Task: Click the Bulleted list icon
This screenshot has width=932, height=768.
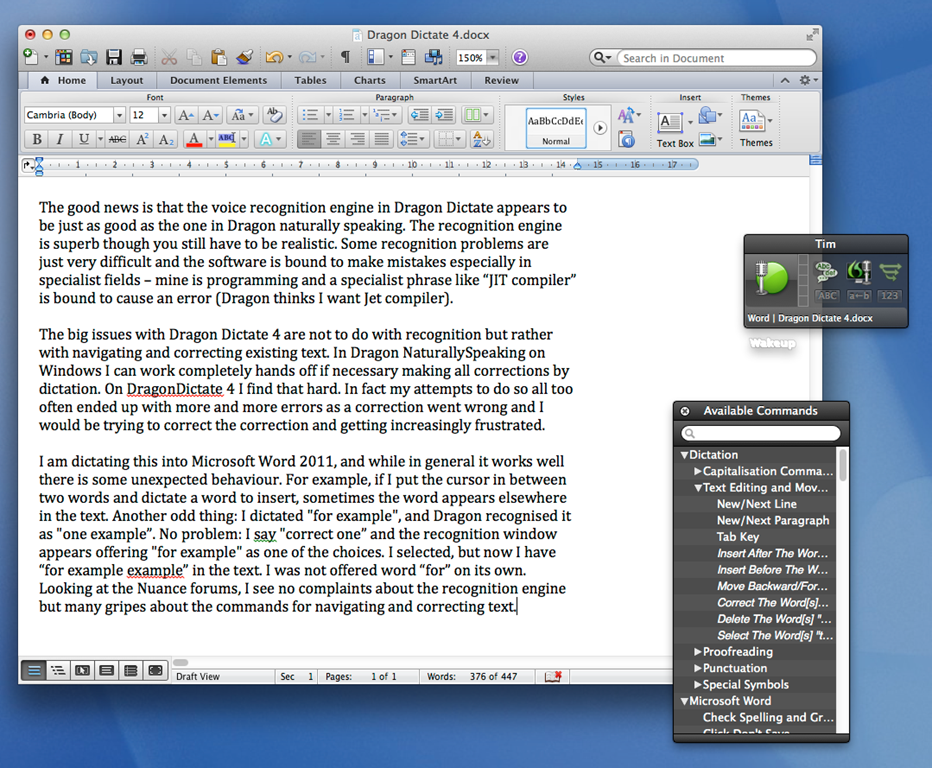Action: point(310,115)
